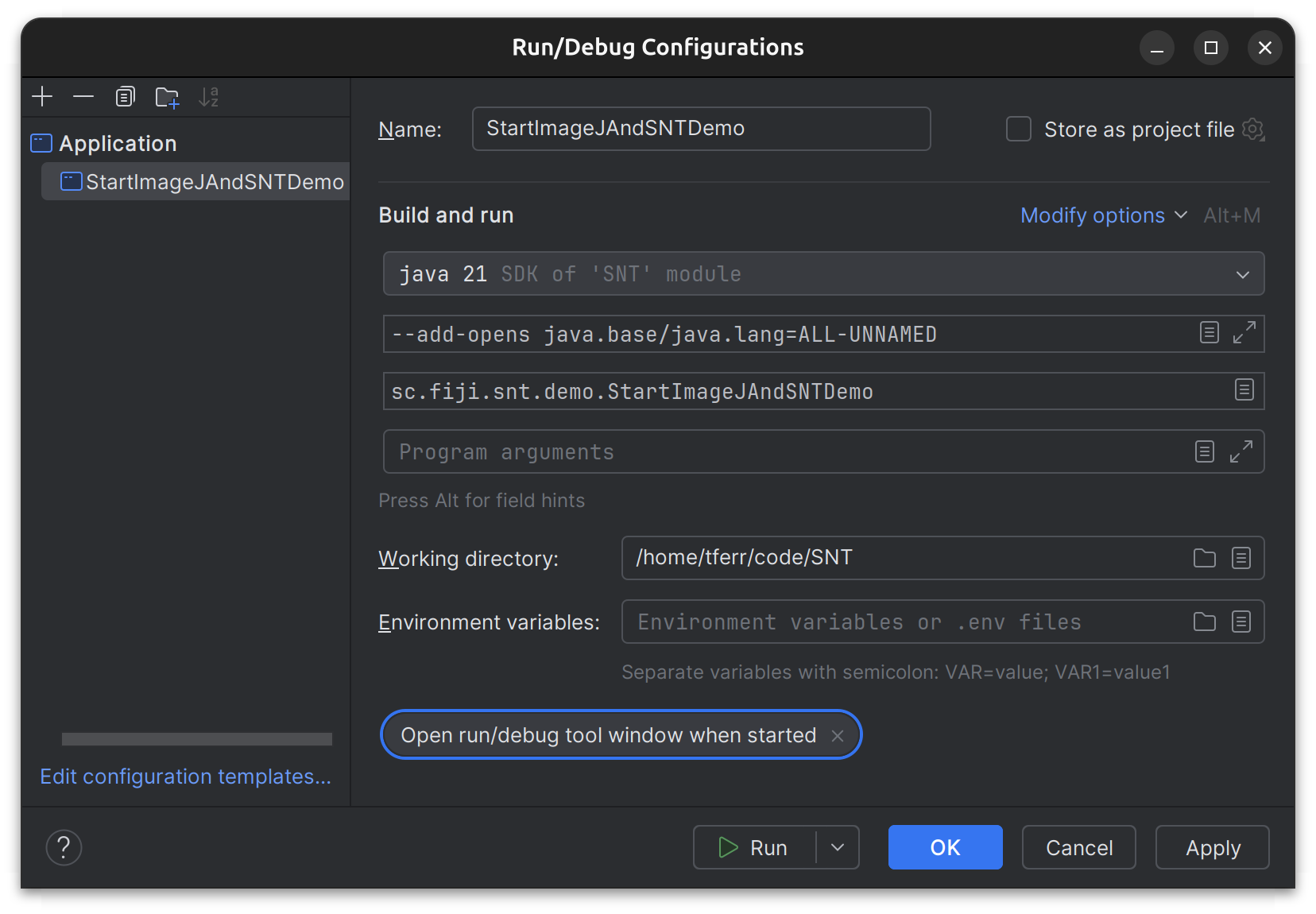Image resolution: width=1316 pixels, height=914 pixels.
Task: Expand the VM options field
Action: coord(1244,333)
